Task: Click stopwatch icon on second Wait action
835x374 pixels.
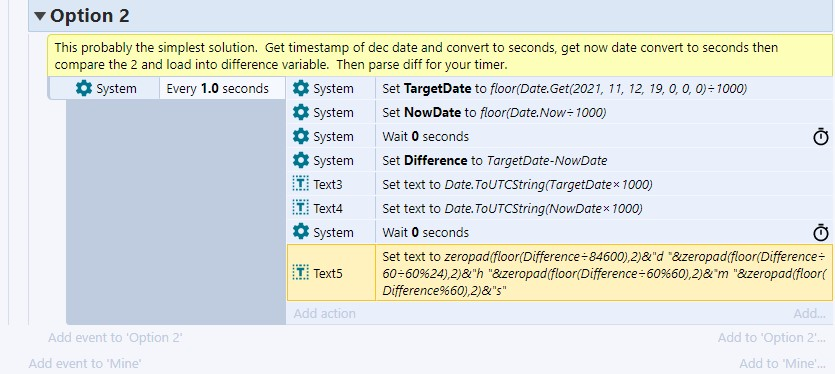Action: [x=821, y=233]
